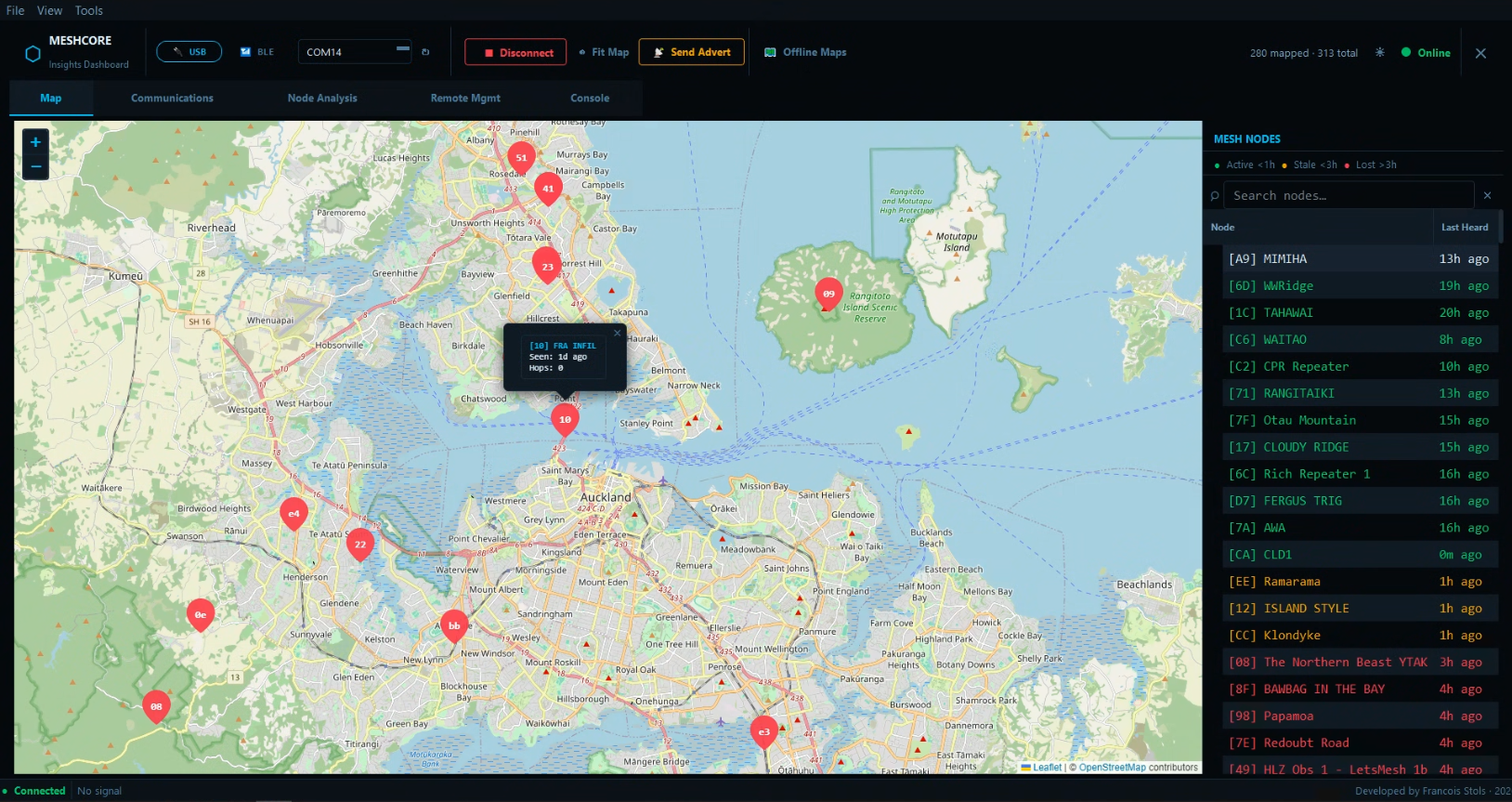This screenshot has height=802, width=1512.
Task: Select node [7E] Redoubt Road
Action: point(1359,743)
